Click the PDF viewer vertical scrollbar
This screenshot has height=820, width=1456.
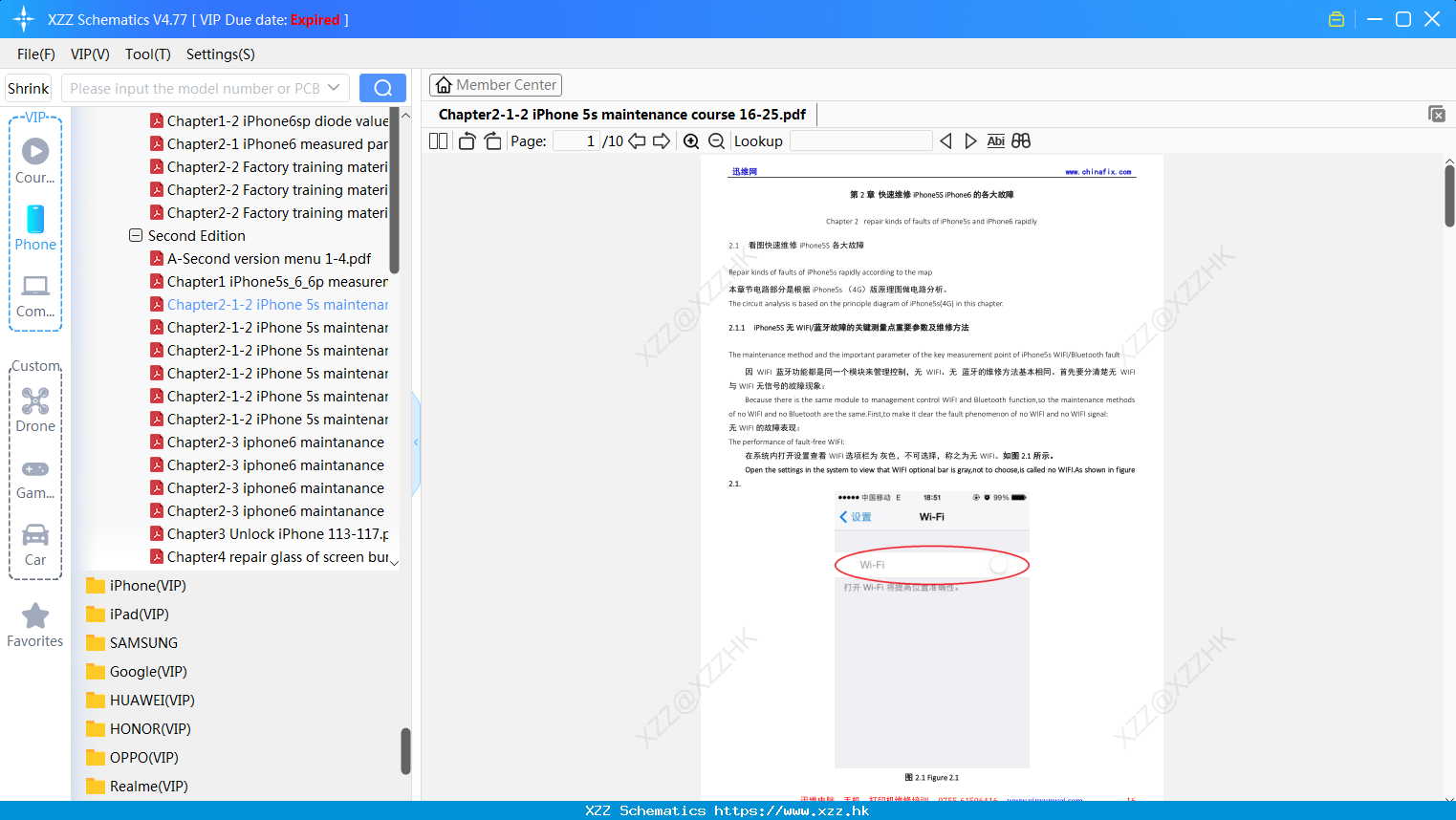click(x=1449, y=196)
